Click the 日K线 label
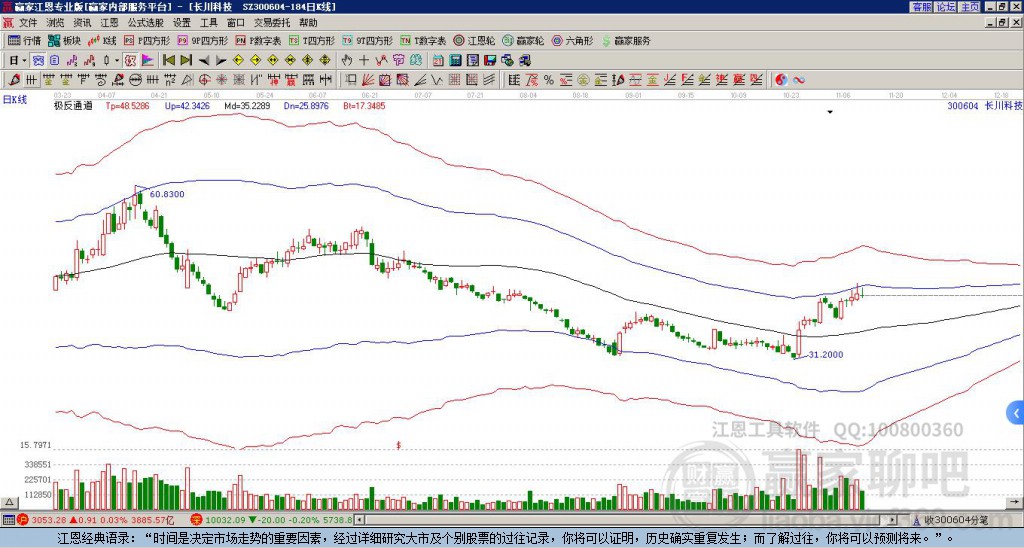1024x548 pixels. [x=14, y=100]
